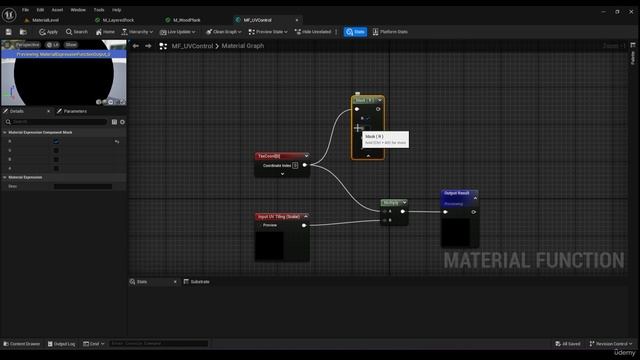Click Material Graph in the breadcrumb
This screenshot has height=360, width=640.
(243, 46)
